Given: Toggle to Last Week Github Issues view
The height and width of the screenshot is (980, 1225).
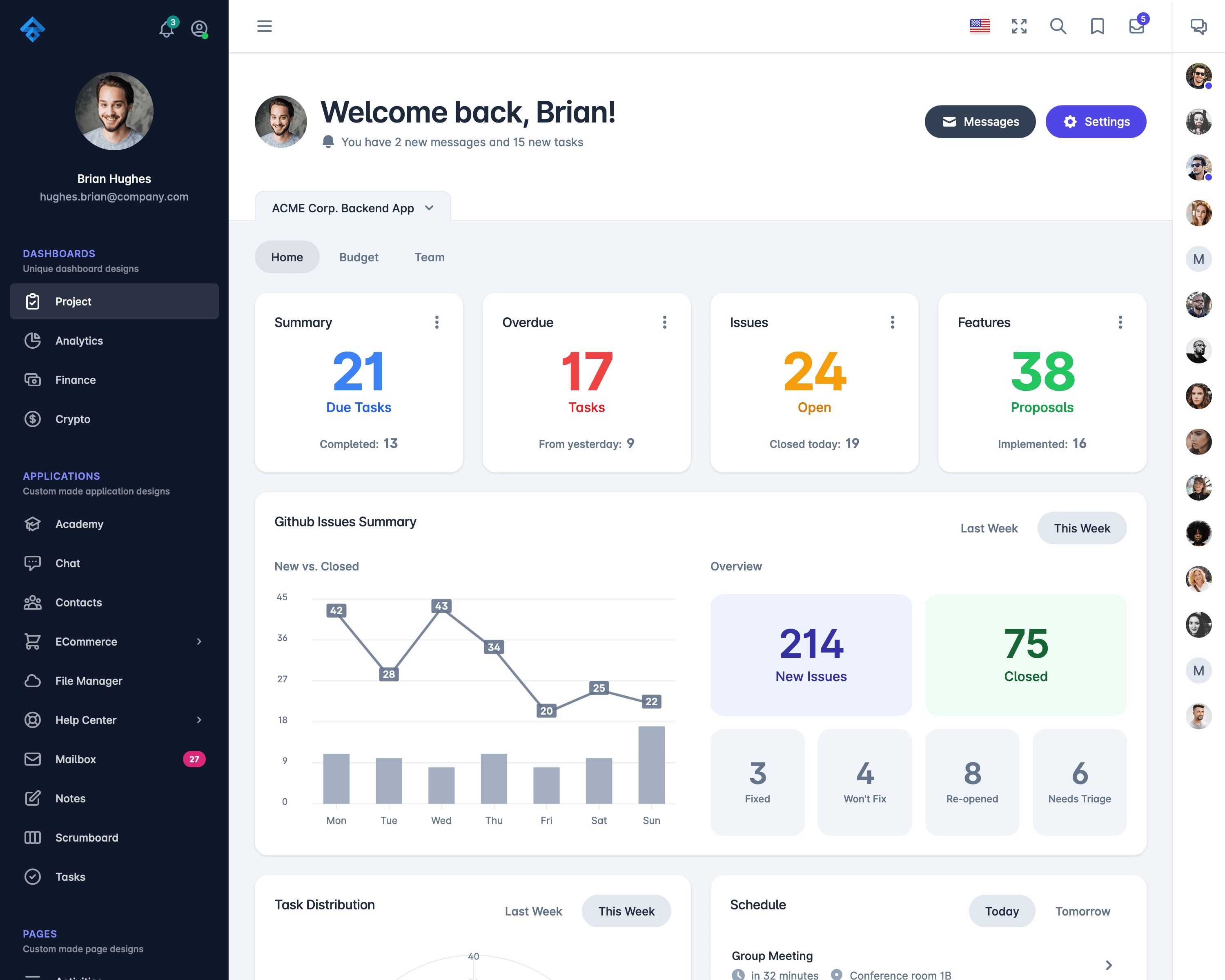Looking at the screenshot, I should 989,527.
